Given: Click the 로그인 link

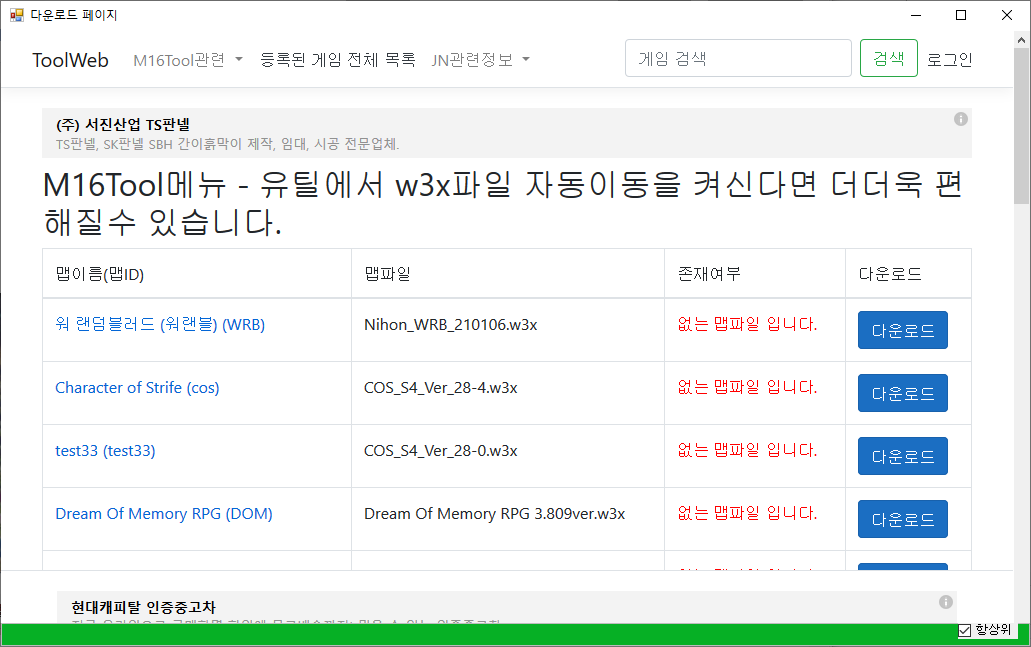Looking at the screenshot, I should pyautogui.click(x=949, y=60).
